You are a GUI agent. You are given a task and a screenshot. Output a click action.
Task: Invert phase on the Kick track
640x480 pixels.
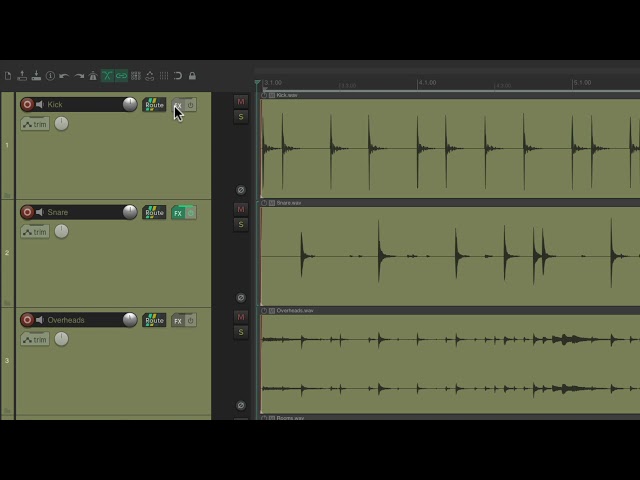241,190
